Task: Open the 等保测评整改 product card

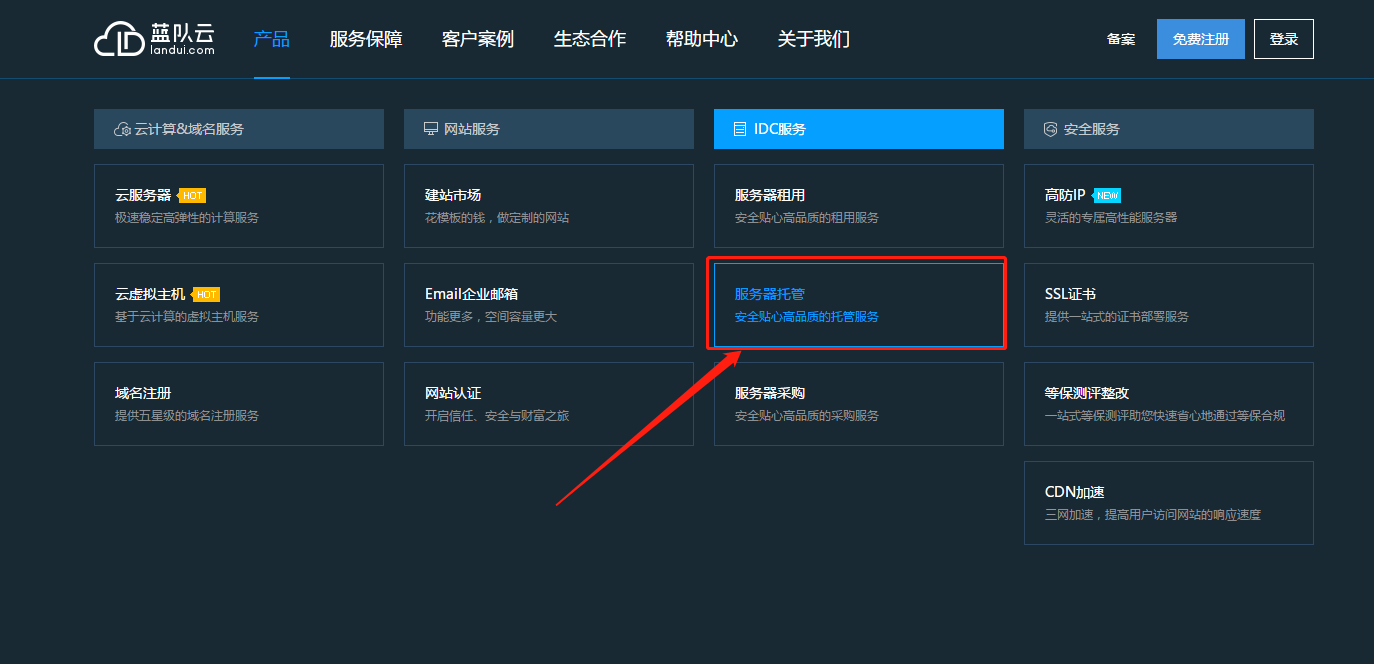Action: pyautogui.click(x=1169, y=404)
